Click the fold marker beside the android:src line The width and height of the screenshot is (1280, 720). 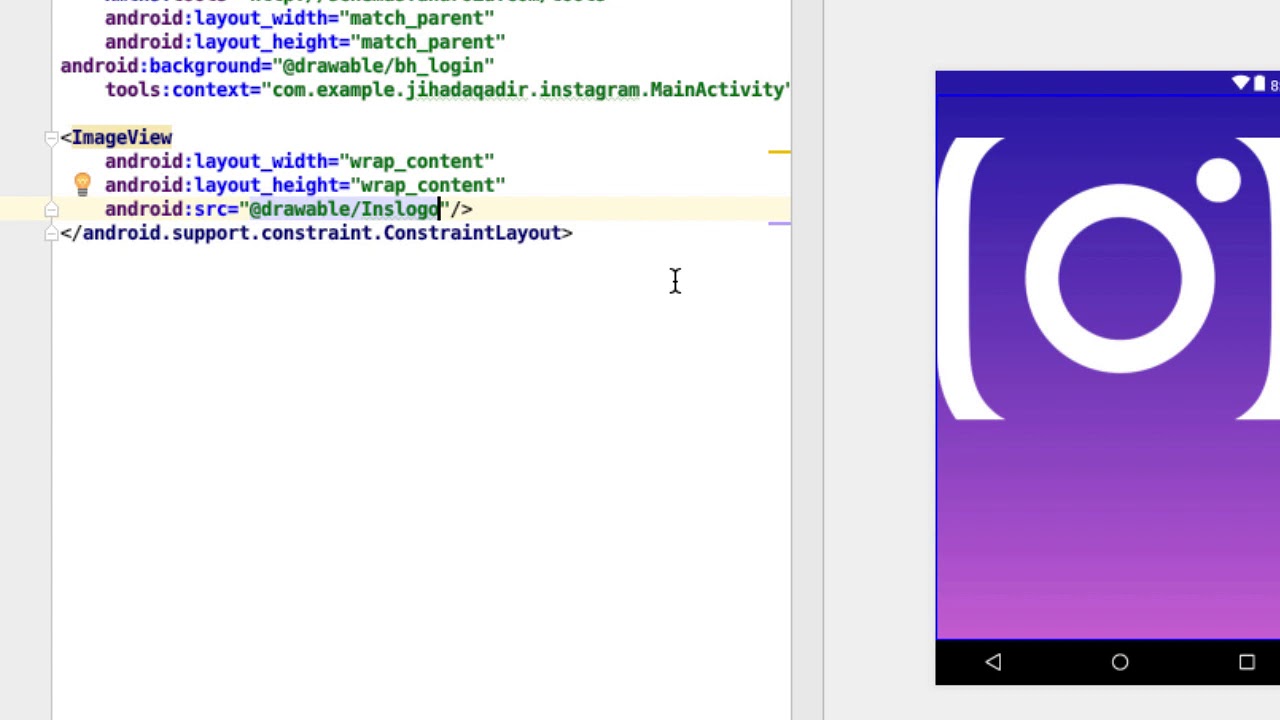(51, 210)
